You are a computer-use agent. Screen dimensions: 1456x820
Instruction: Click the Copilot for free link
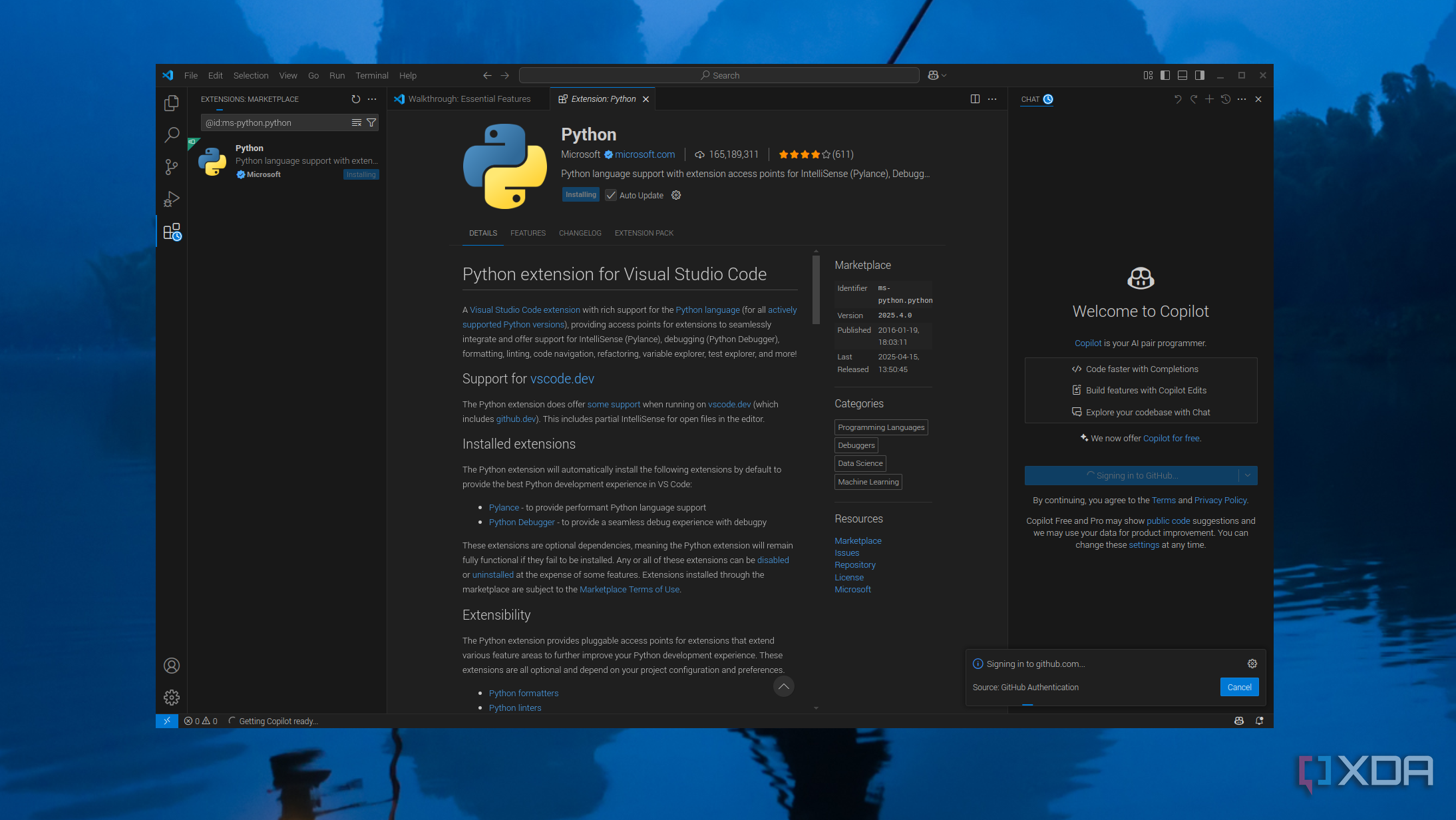click(1171, 438)
